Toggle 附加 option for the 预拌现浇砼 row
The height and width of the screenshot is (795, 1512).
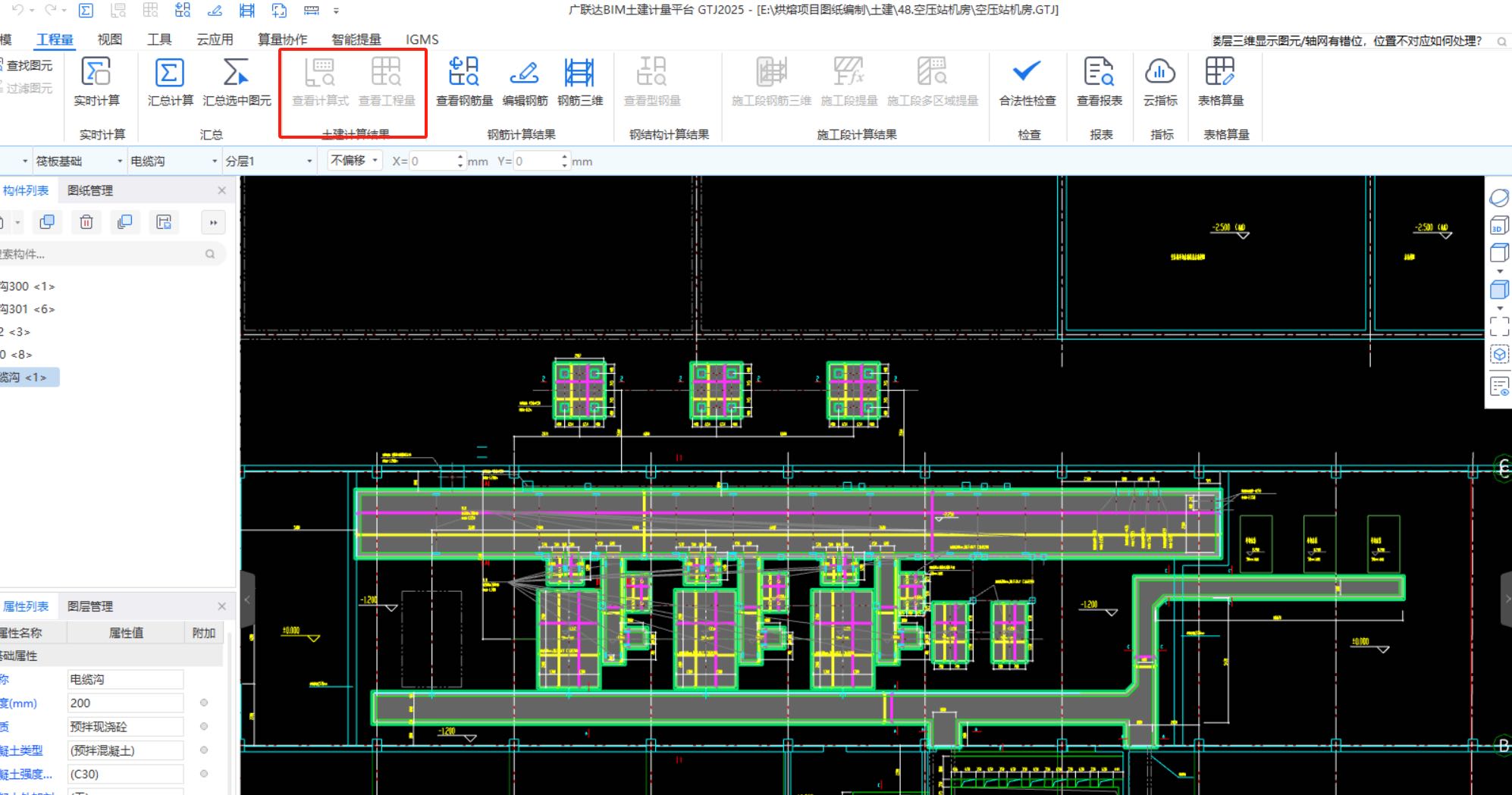(x=204, y=727)
